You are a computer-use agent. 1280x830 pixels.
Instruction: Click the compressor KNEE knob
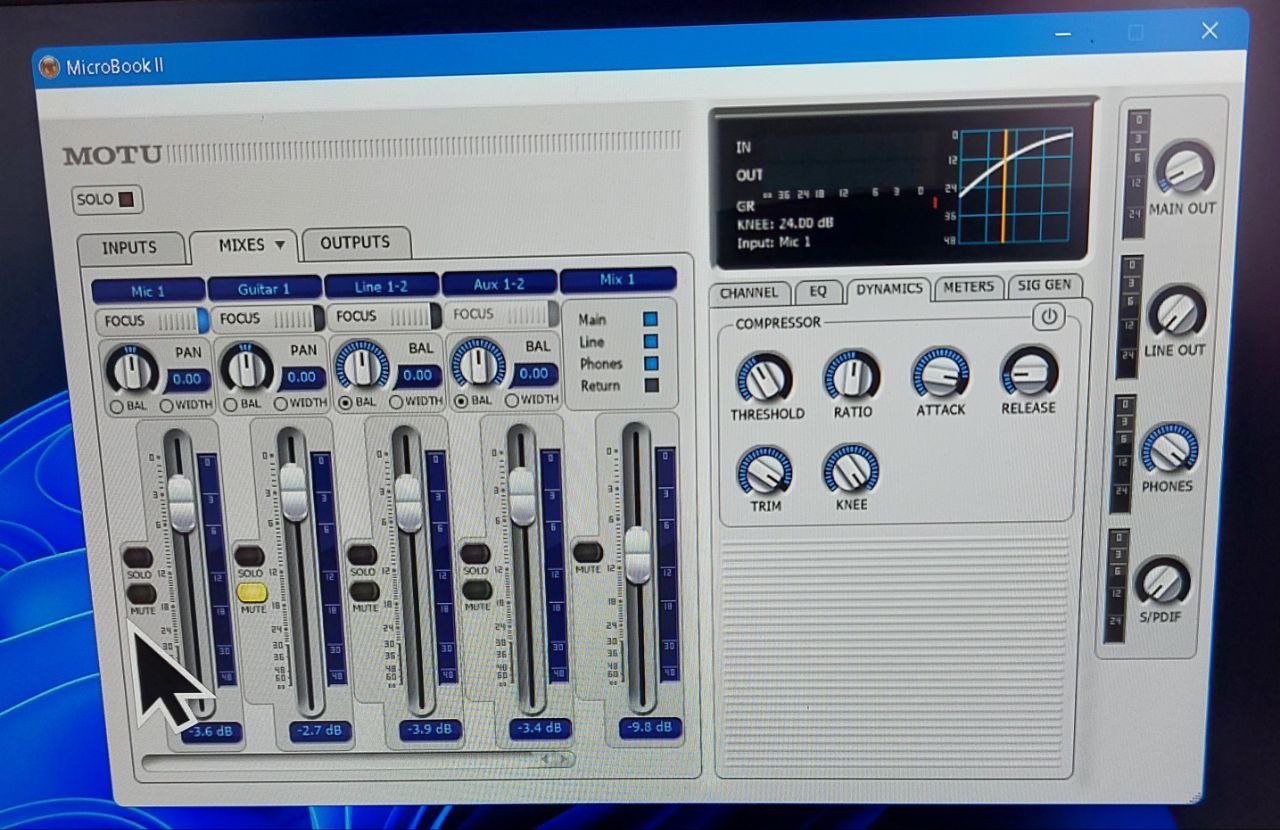(851, 469)
